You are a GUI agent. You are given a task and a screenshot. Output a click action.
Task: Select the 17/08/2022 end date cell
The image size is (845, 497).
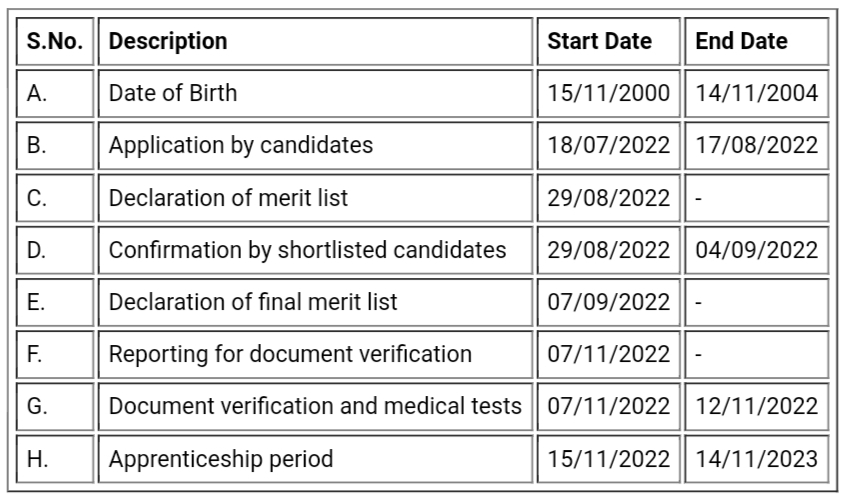[756, 145]
